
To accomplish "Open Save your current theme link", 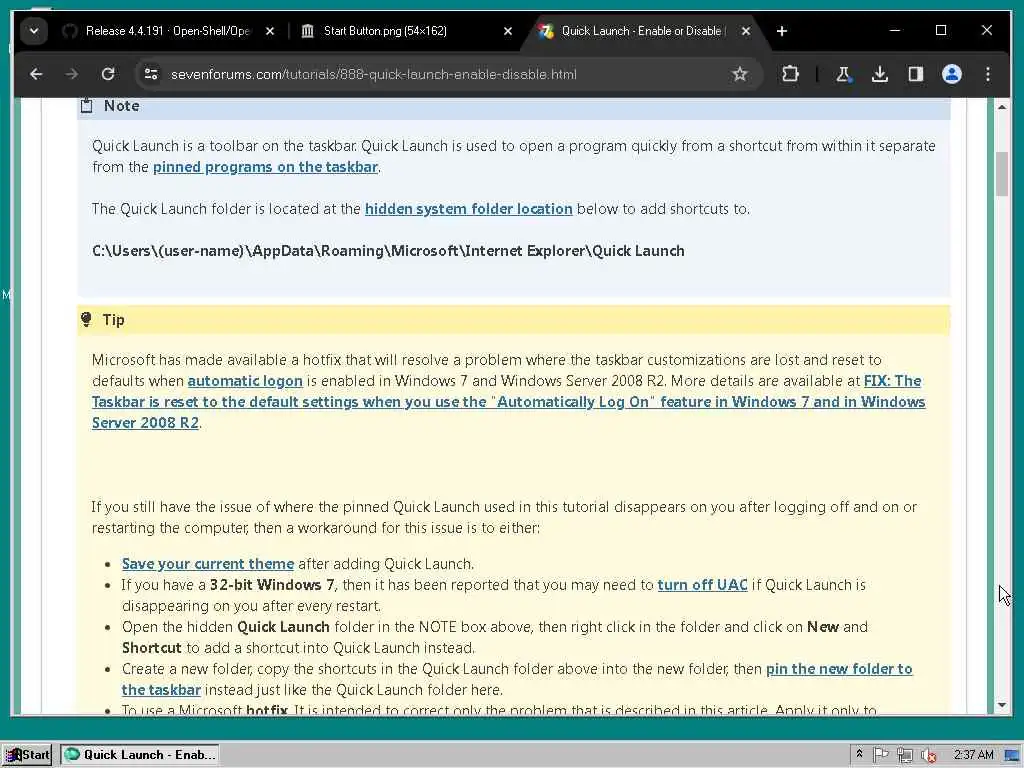I will 208,564.
